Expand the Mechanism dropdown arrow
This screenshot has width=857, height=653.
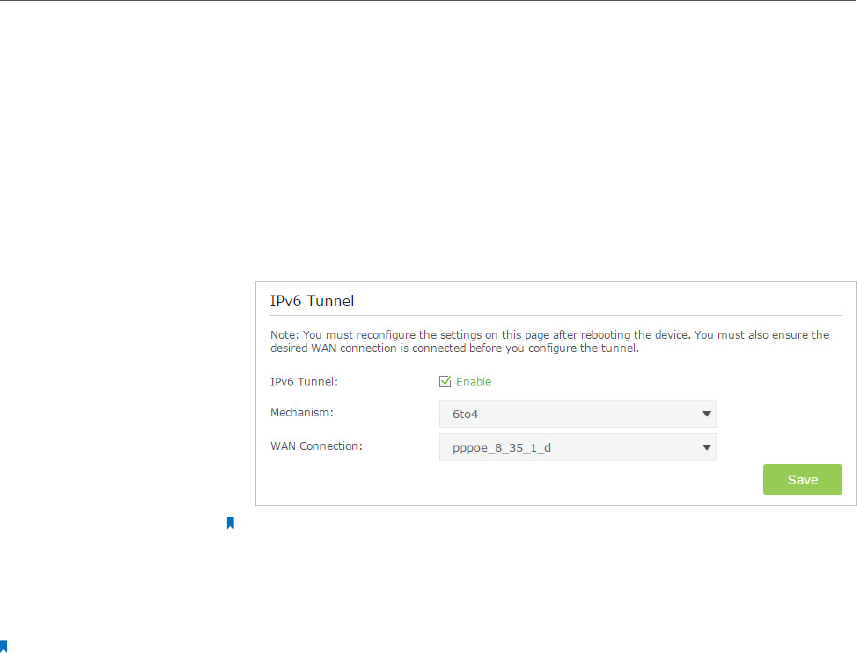tap(706, 413)
